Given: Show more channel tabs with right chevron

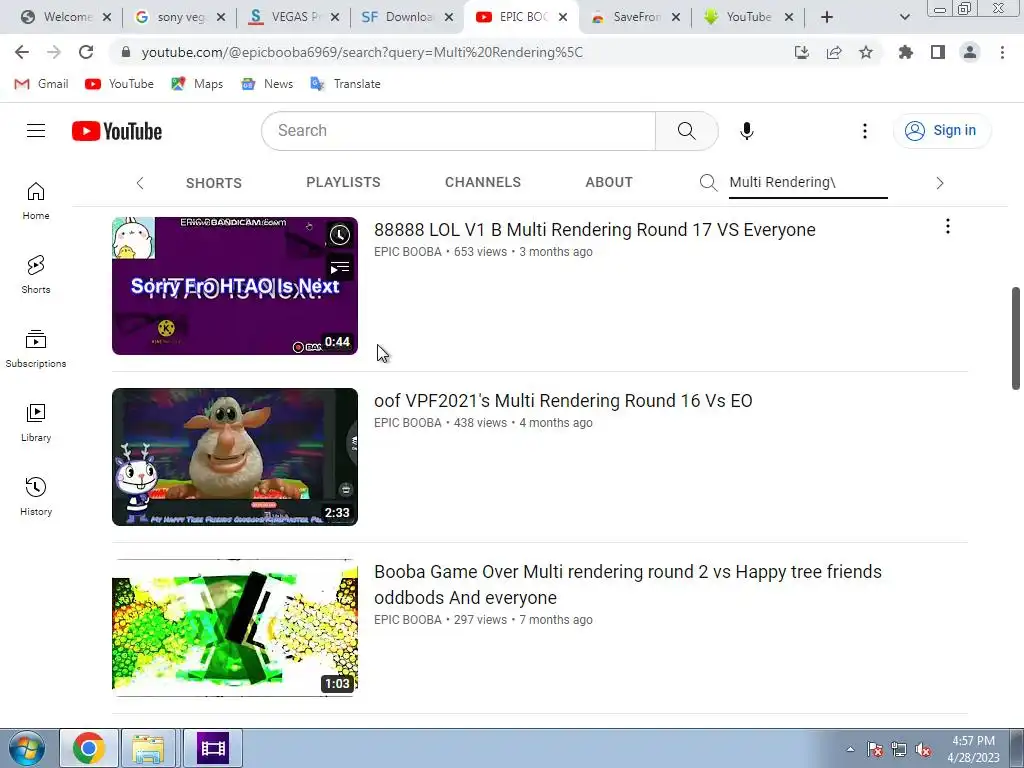Looking at the screenshot, I should [940, 184].
